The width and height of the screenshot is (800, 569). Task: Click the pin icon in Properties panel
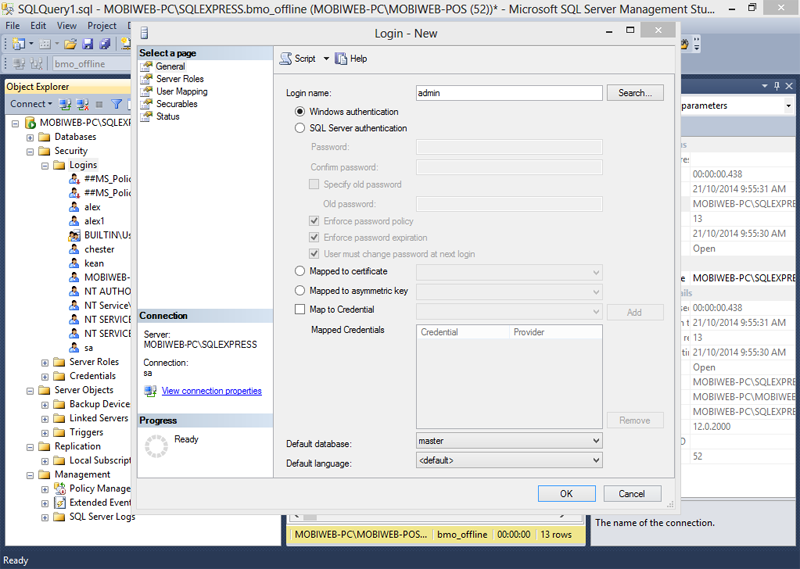tap(777, 86)
